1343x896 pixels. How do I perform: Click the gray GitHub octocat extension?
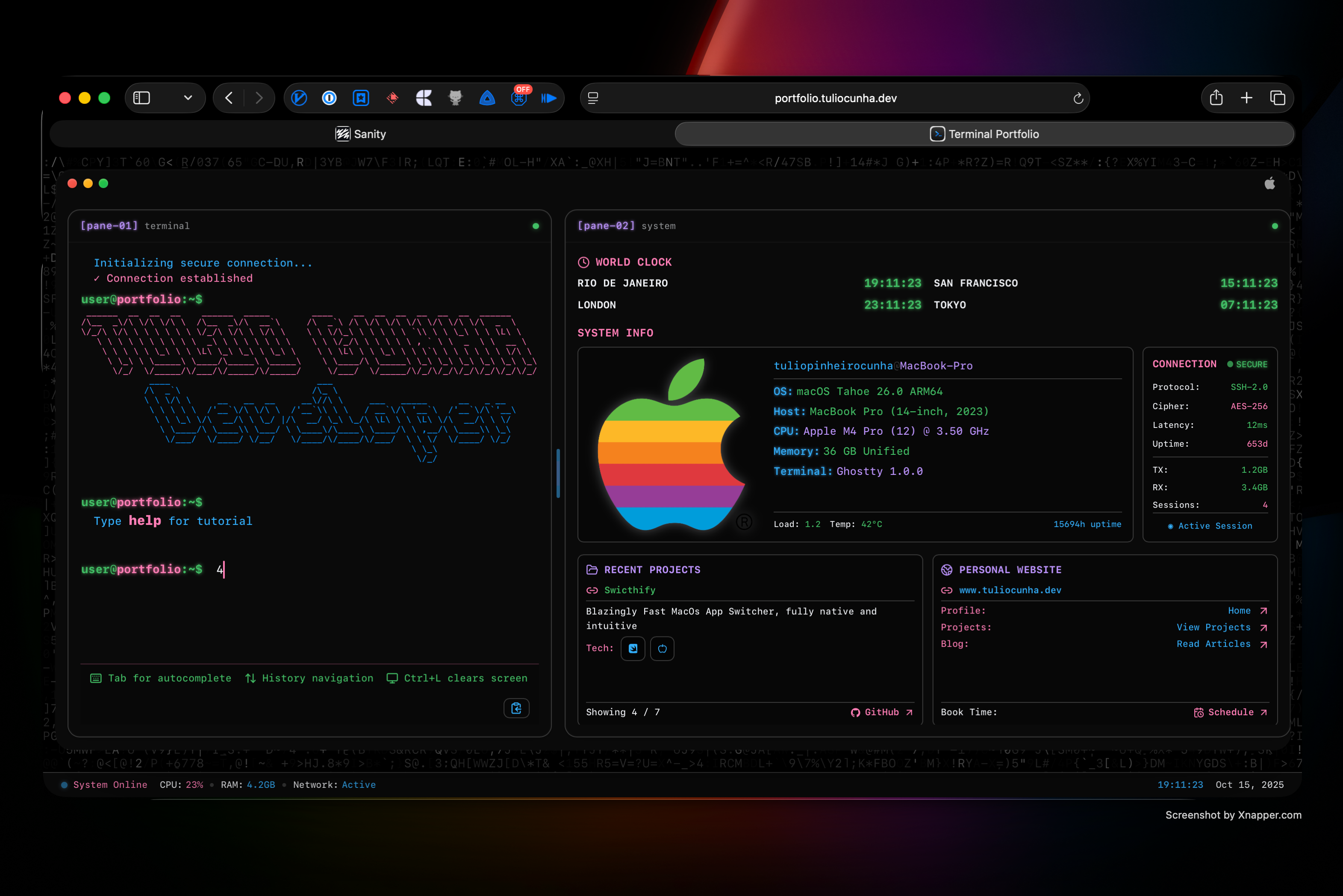(x=455, y=98)
